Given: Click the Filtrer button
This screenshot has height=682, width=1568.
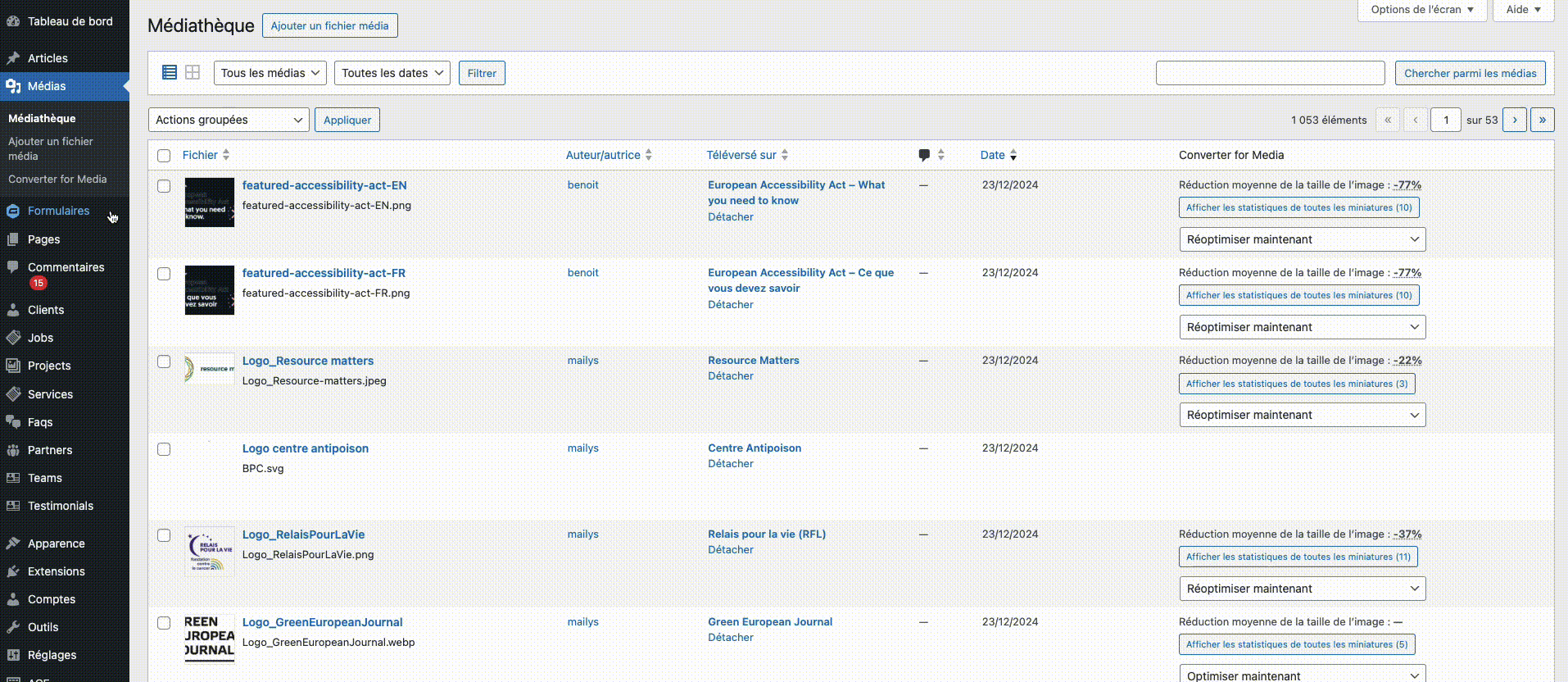Looking at the screenshot, I should [482, 73].
